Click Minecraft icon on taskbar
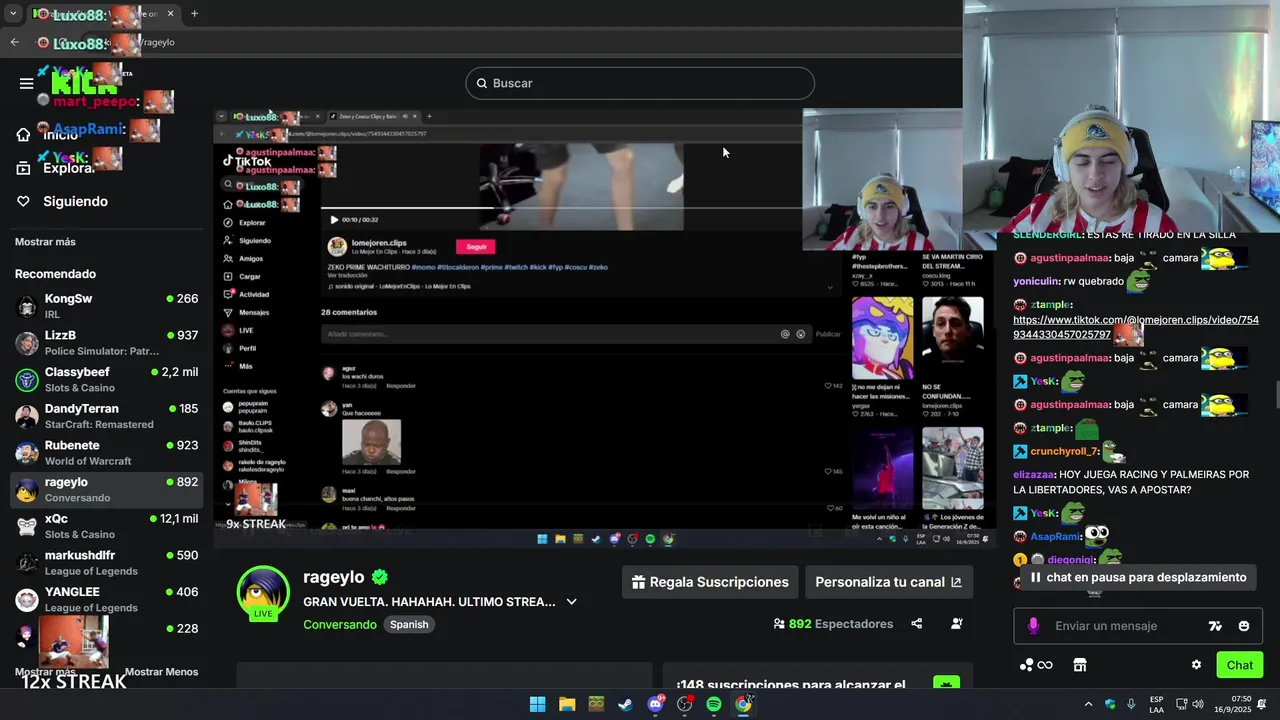The width and height of the screenshot is (1280, 720). point(596,704)
